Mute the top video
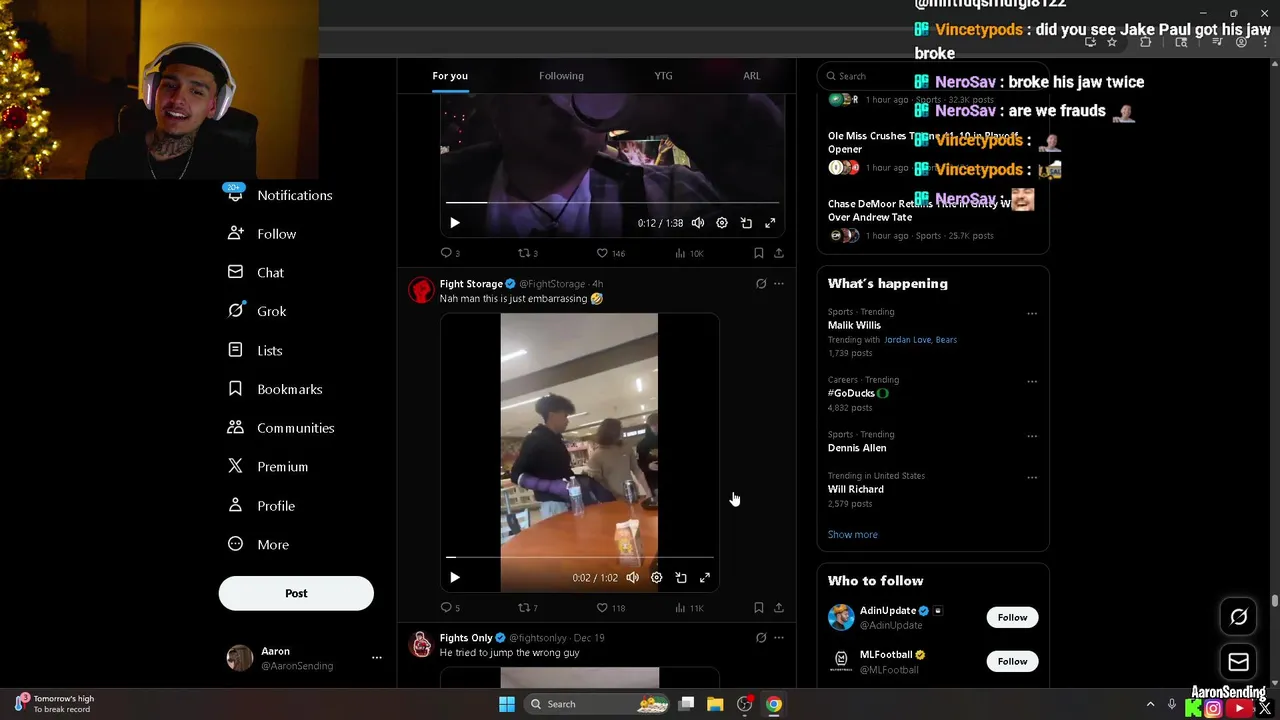Image resolution: width=1280 pixels, height=720 pixels. [698, 223]
